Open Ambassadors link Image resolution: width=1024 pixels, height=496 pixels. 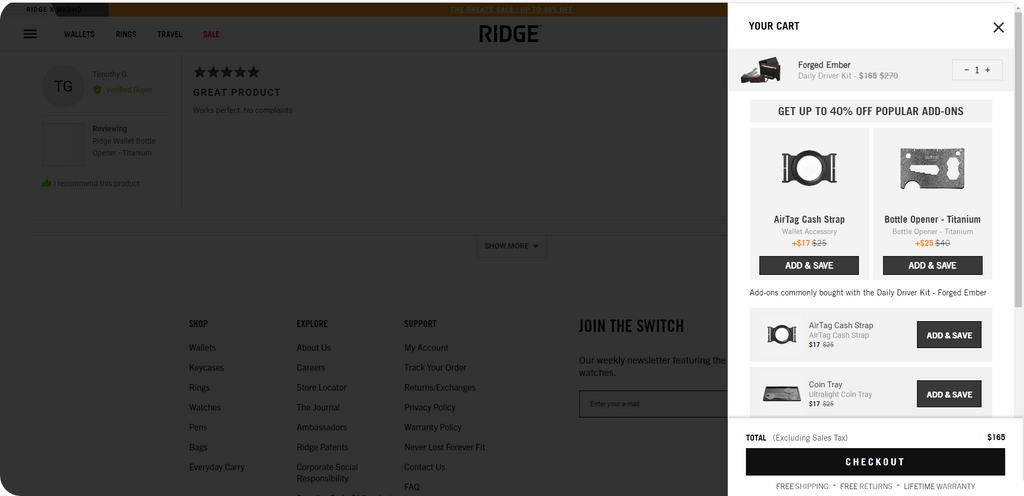321,427
